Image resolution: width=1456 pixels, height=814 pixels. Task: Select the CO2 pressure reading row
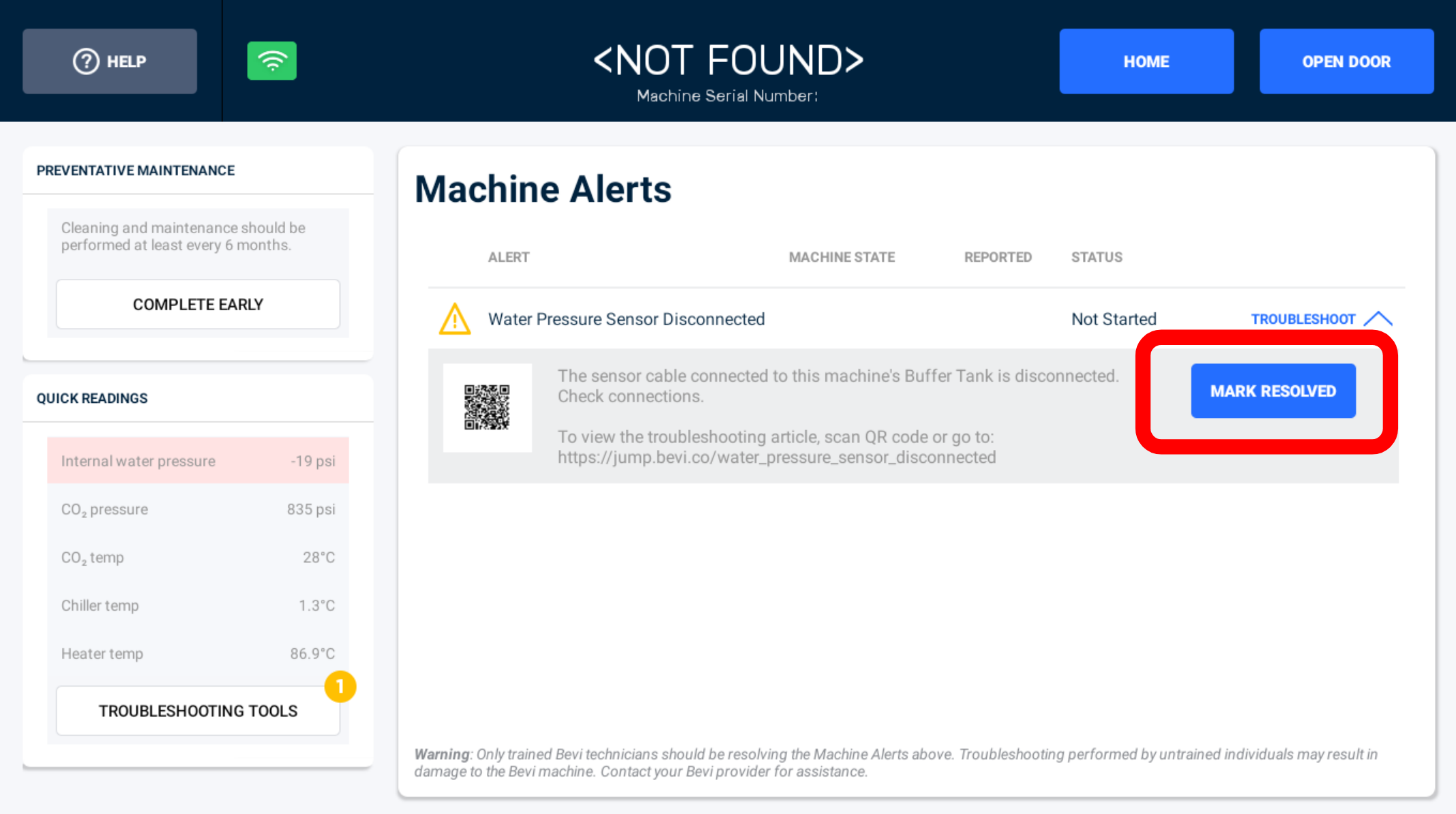point(198,509)
